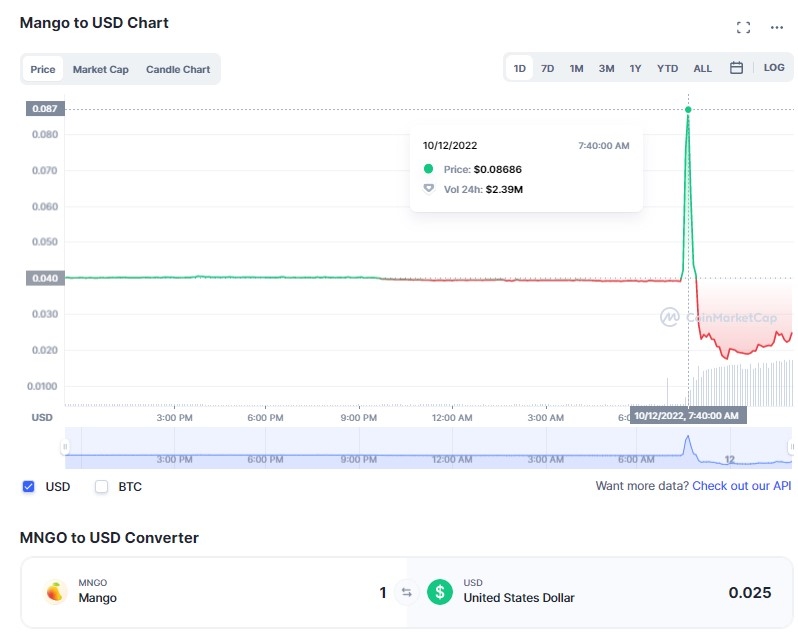Open the three-dot more options menu
798x633 pixels.
[x=777, y=27]
